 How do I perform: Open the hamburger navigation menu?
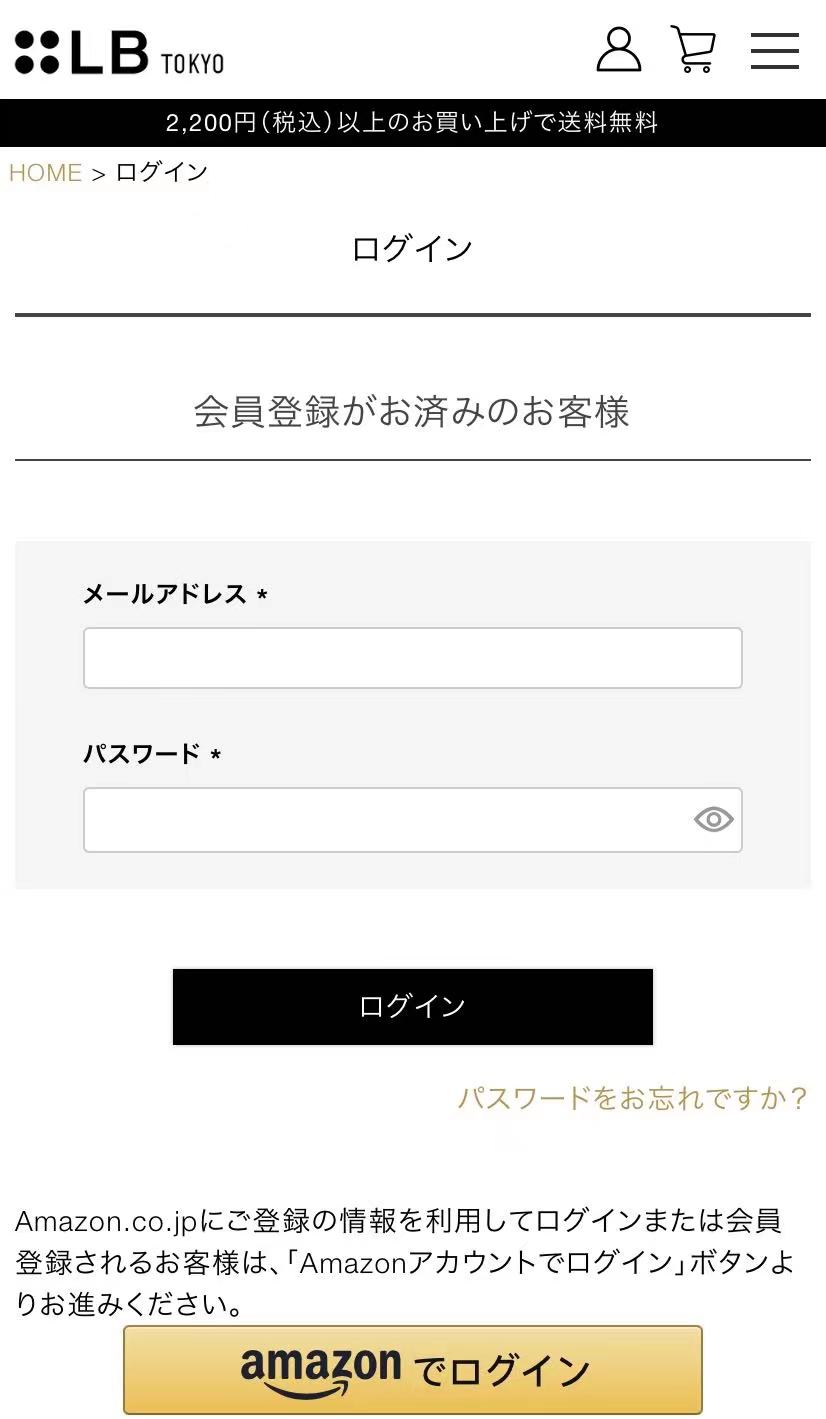click(774, 50)
